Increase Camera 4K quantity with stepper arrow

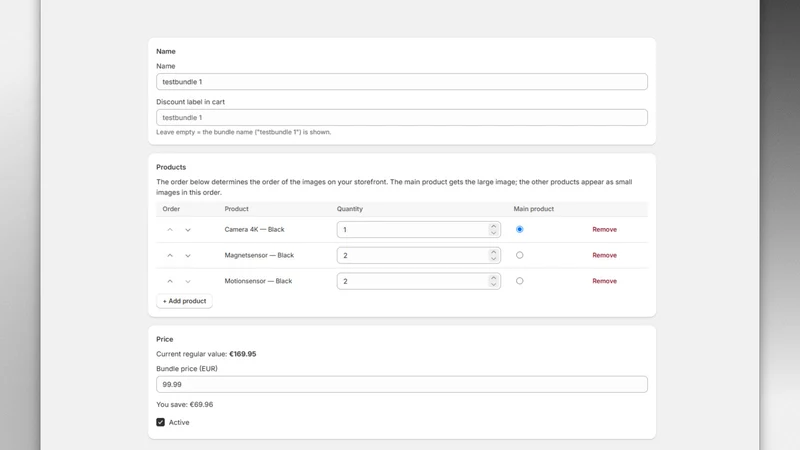point(493,226)
